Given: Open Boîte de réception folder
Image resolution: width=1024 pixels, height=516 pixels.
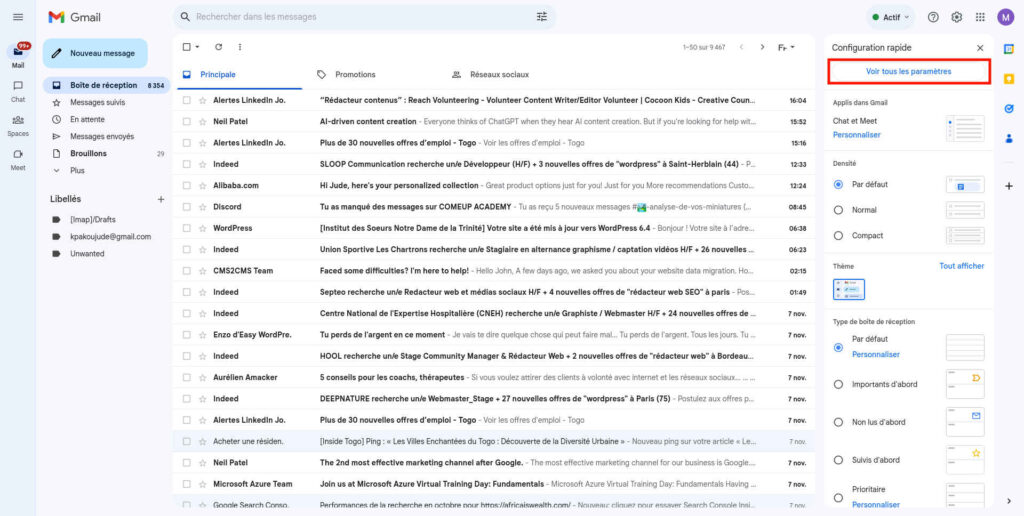Looking at the screenshot, I should pyautogui.click(x=106, y=86).
